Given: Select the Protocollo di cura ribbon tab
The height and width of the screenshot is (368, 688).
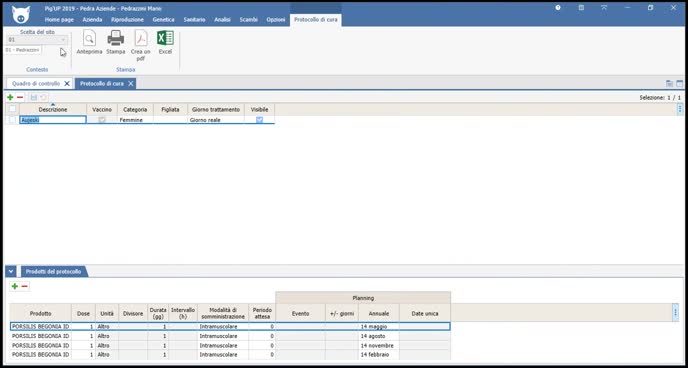Looking at the screenshot, I should coord(315,20).
